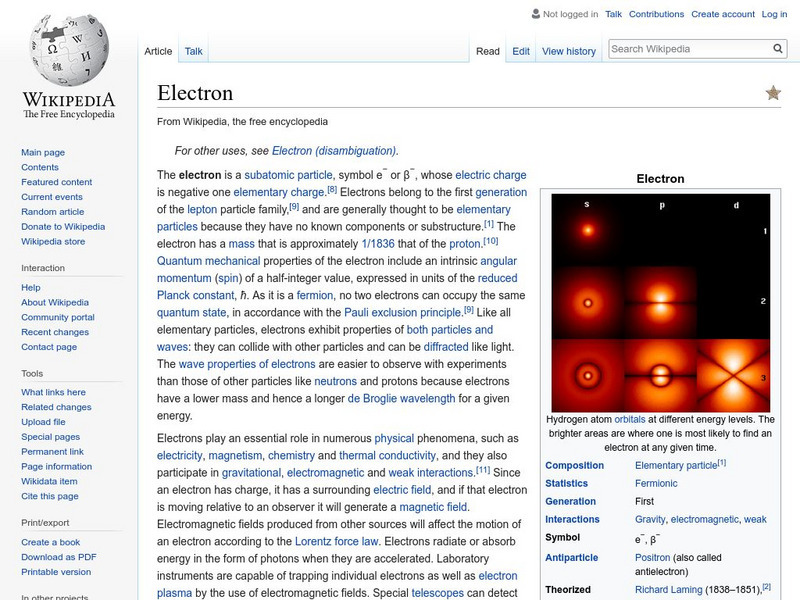
Task: Click Permanent link
Action: (x=53, y=451)
